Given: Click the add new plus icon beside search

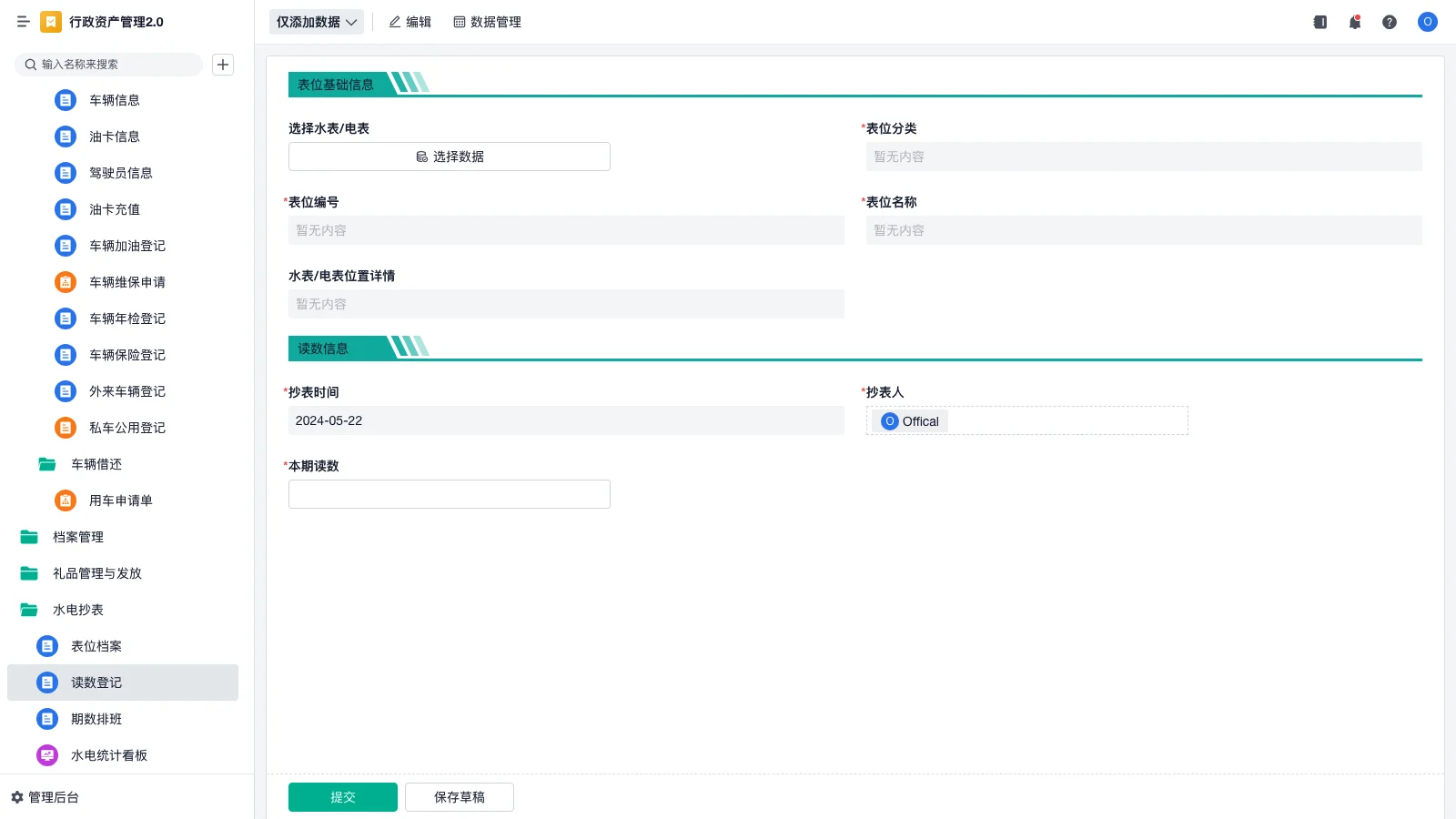Looking at the screenshot, I should click(223, 65).
